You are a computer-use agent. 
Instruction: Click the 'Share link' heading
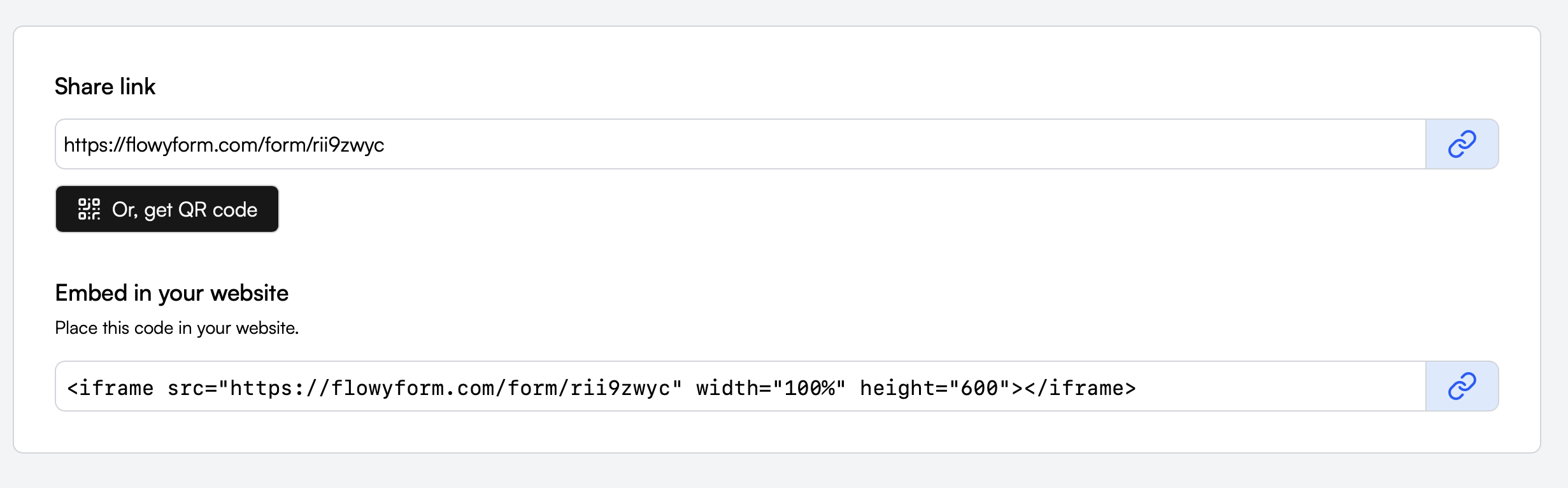tap(105, 86)
